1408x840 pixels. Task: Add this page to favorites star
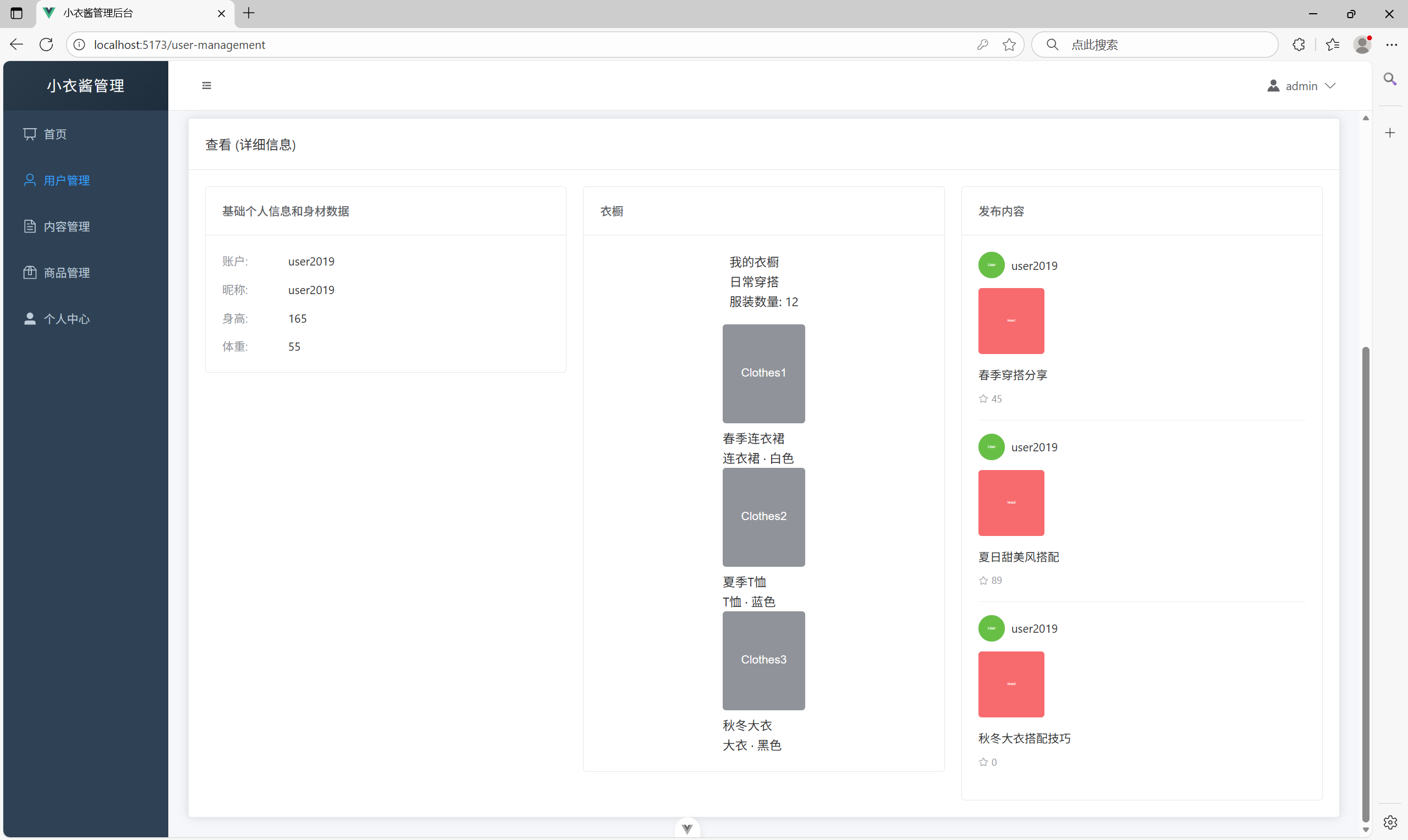click(1009, 45)
